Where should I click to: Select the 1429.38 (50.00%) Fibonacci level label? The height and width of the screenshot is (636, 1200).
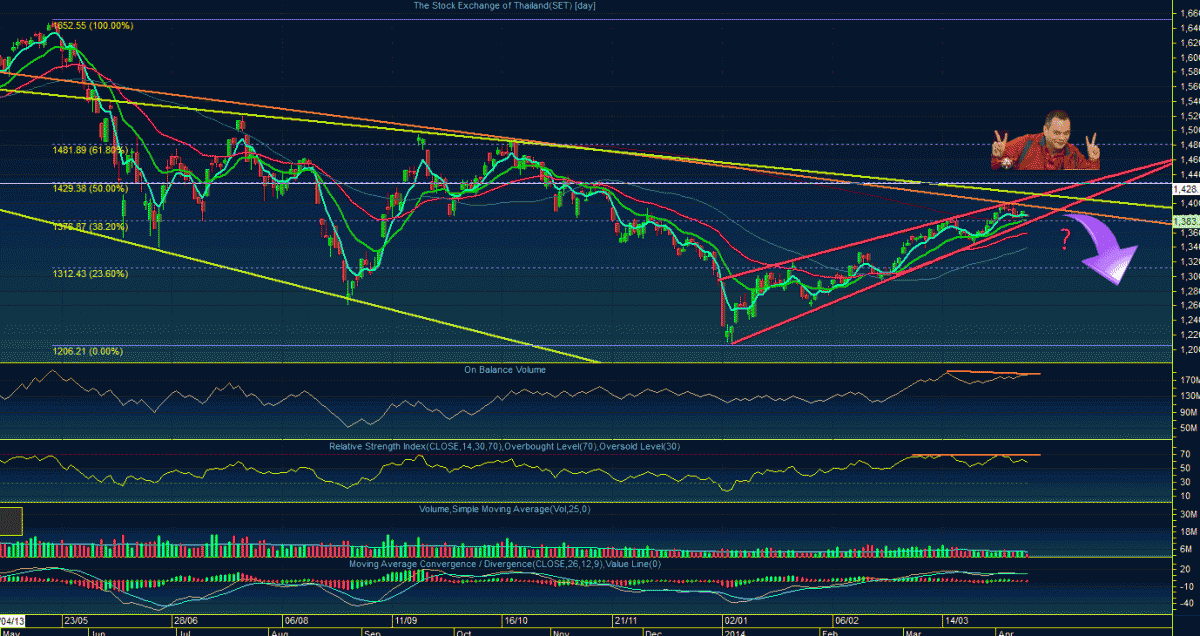point(90,188)
